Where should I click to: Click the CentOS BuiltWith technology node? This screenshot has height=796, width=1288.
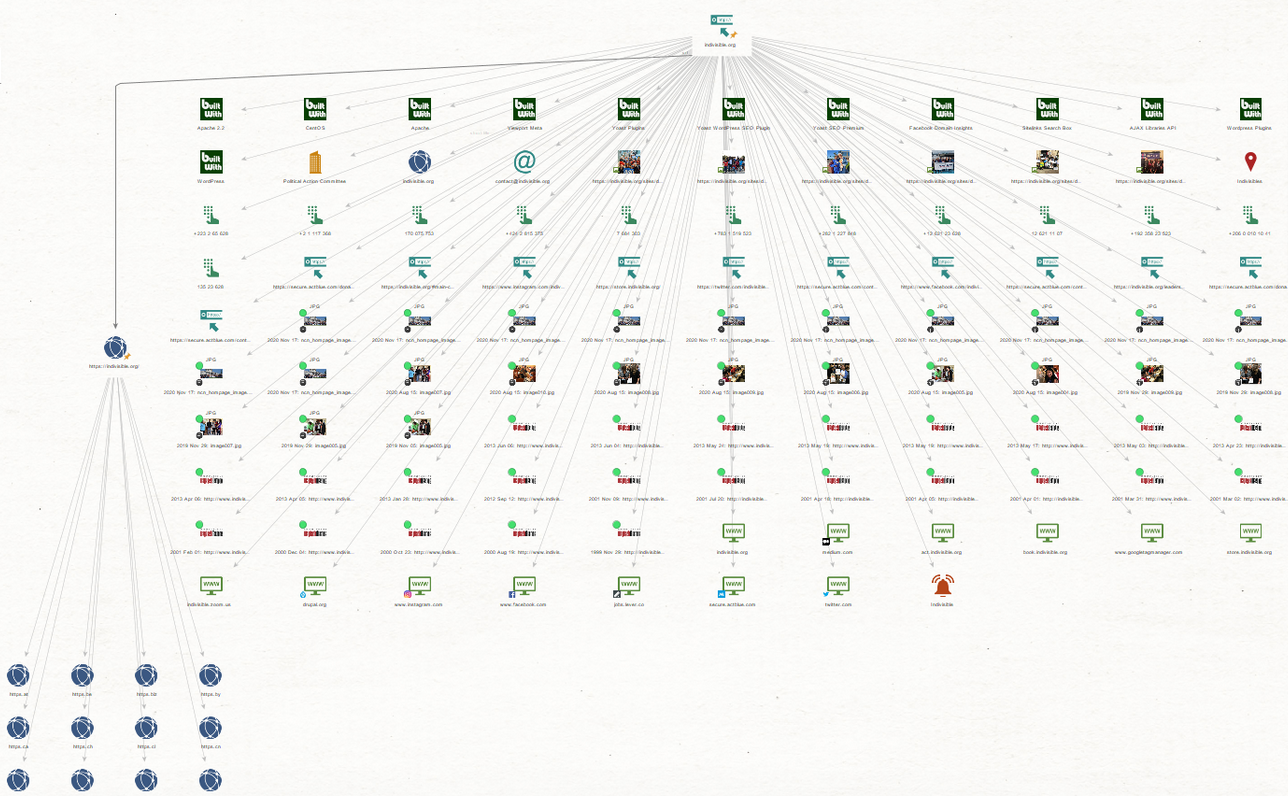click(x=316, y=109)
